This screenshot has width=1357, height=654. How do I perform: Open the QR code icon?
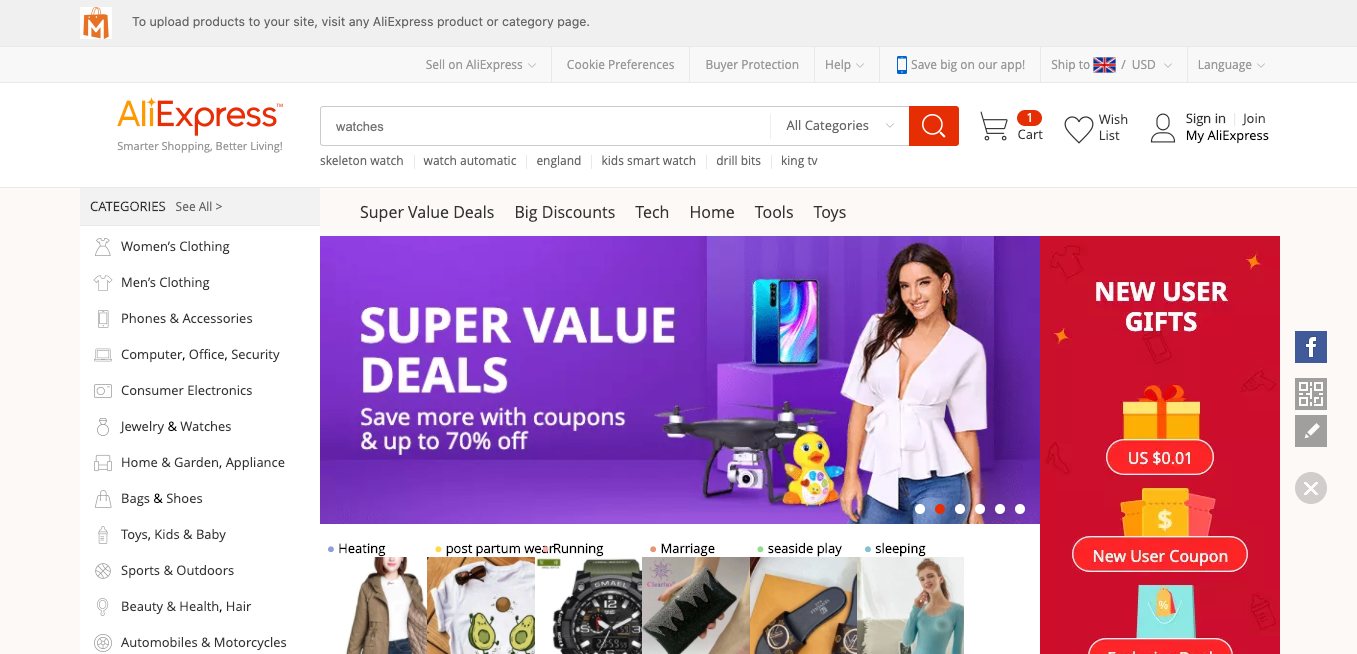click(x=1311, y=394)
